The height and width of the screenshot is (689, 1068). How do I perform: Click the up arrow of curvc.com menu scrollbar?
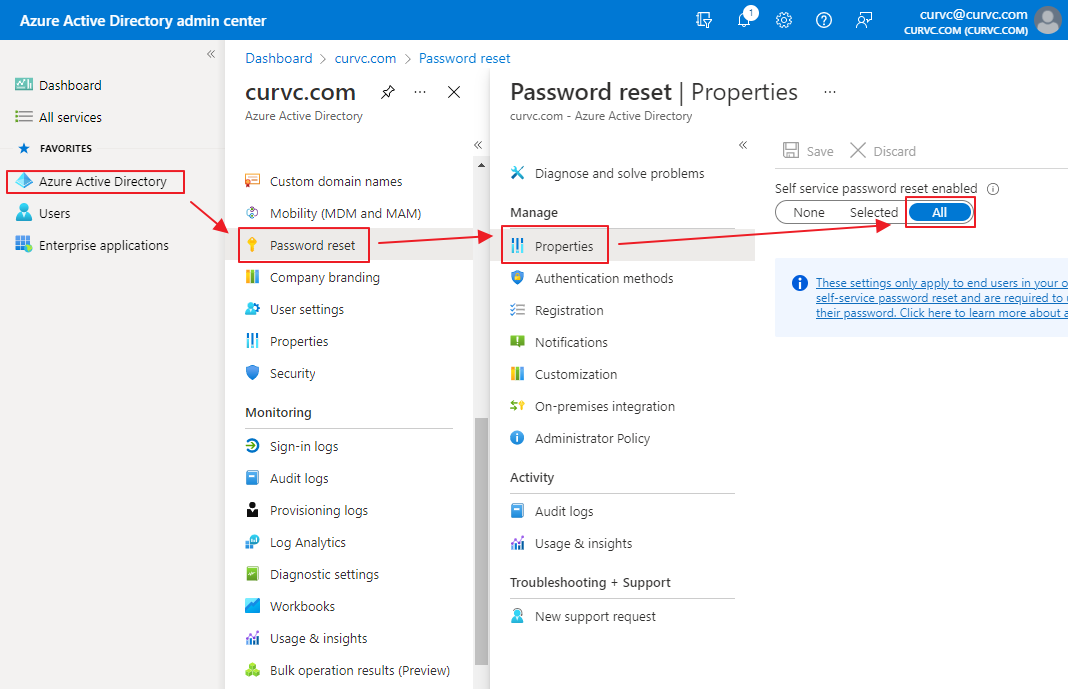[482, 165]
